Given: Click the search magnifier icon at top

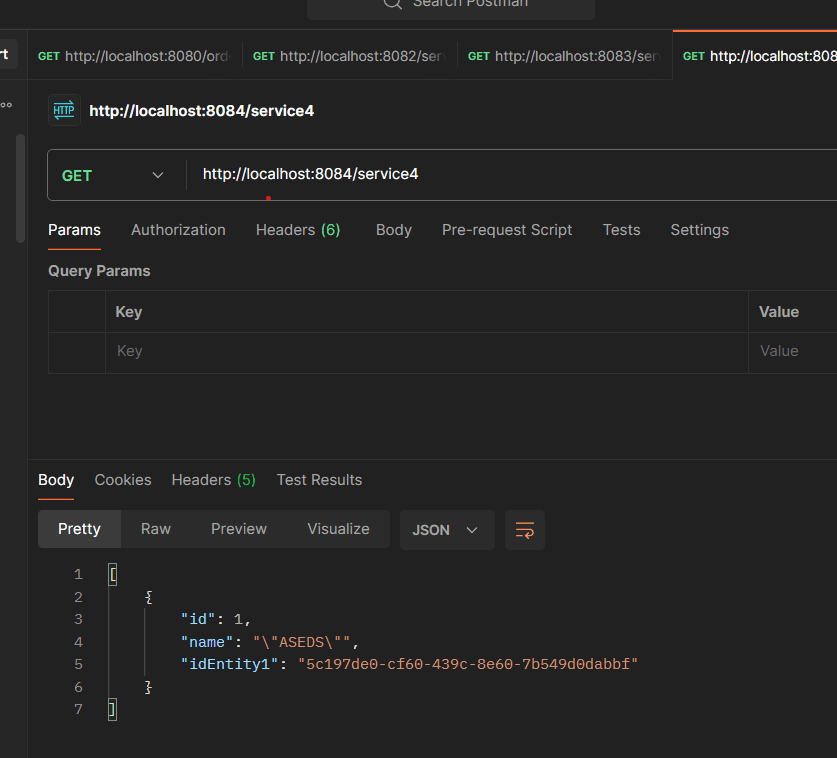Looking at the screenshot, I should pos(392,3).
